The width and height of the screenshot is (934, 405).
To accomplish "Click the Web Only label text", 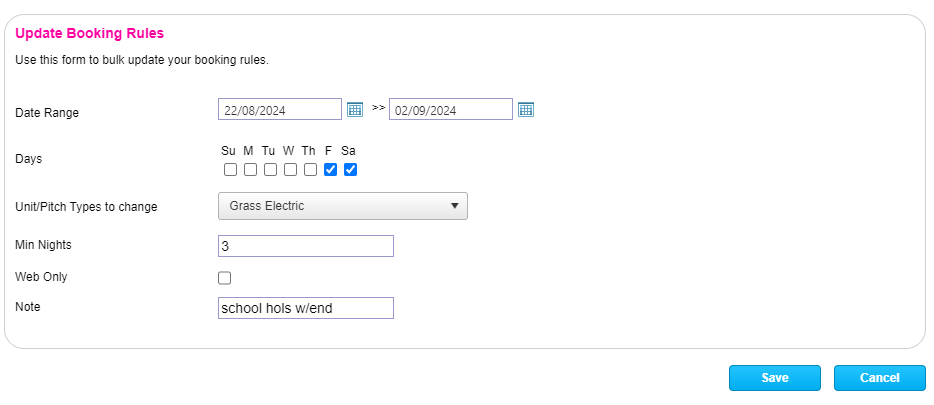I will (x=42, y=277).
